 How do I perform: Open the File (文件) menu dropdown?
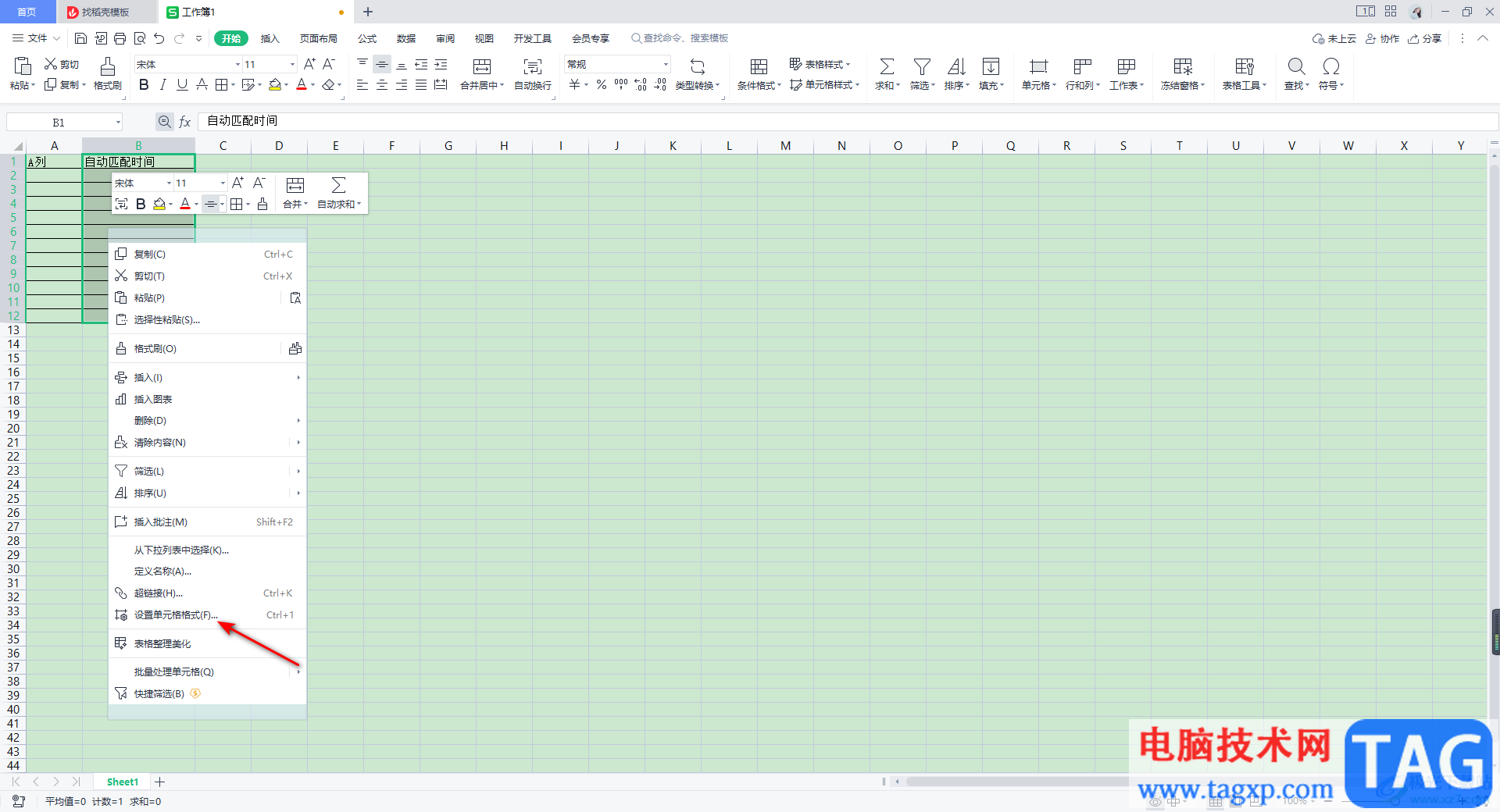36,38
